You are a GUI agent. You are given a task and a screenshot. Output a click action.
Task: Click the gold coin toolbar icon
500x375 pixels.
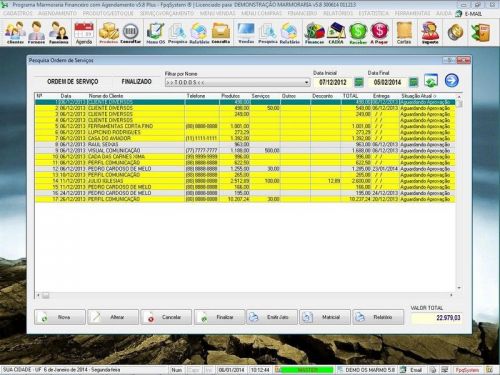pos(455,32)
